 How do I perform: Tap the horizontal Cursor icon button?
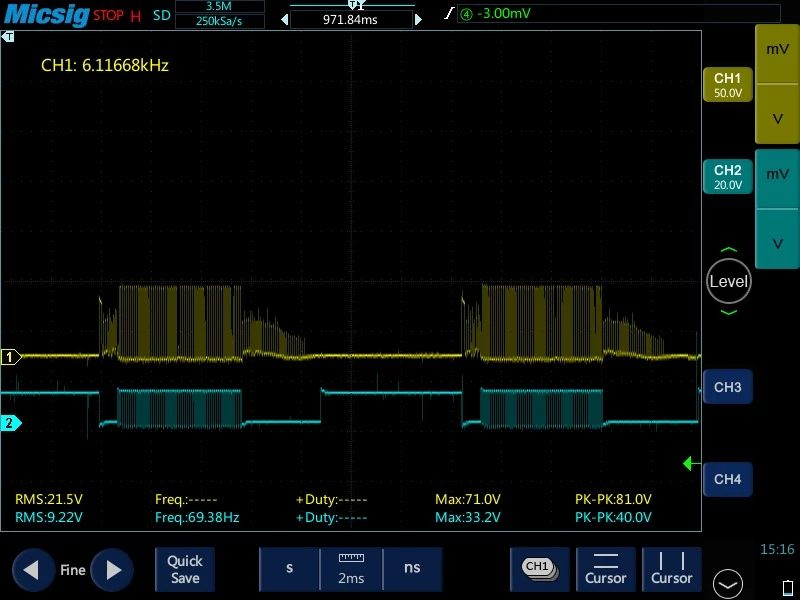click(x=606, y=569)
